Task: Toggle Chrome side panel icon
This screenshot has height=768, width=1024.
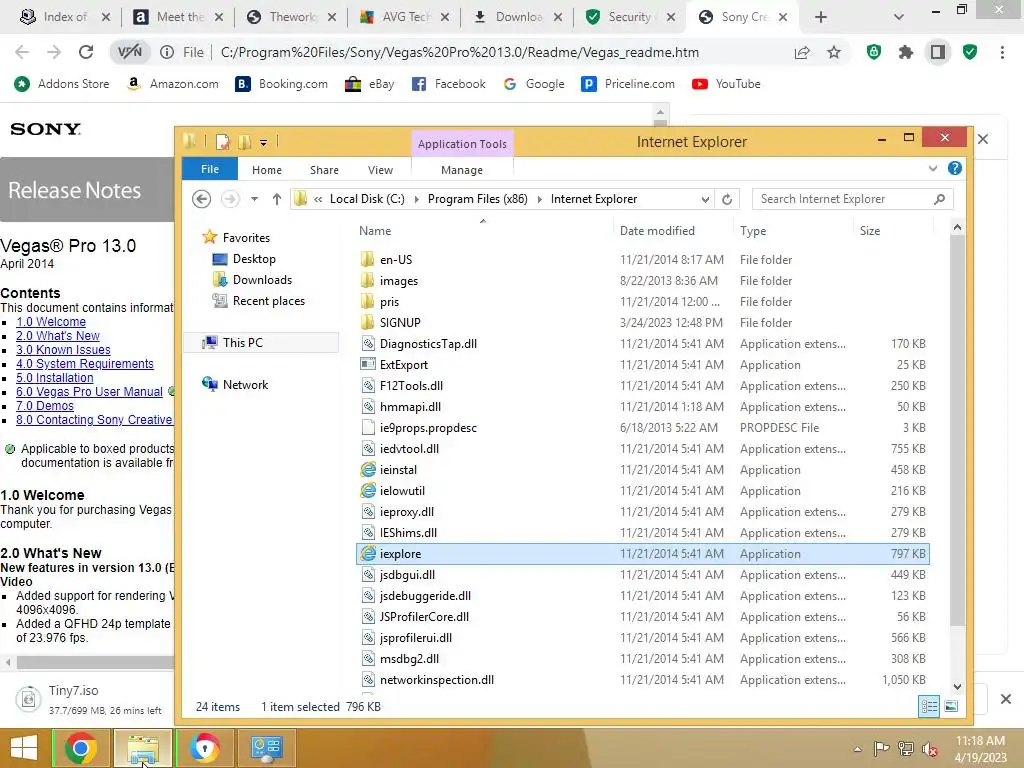Action: pyautogui.click(x=938, y=52)
